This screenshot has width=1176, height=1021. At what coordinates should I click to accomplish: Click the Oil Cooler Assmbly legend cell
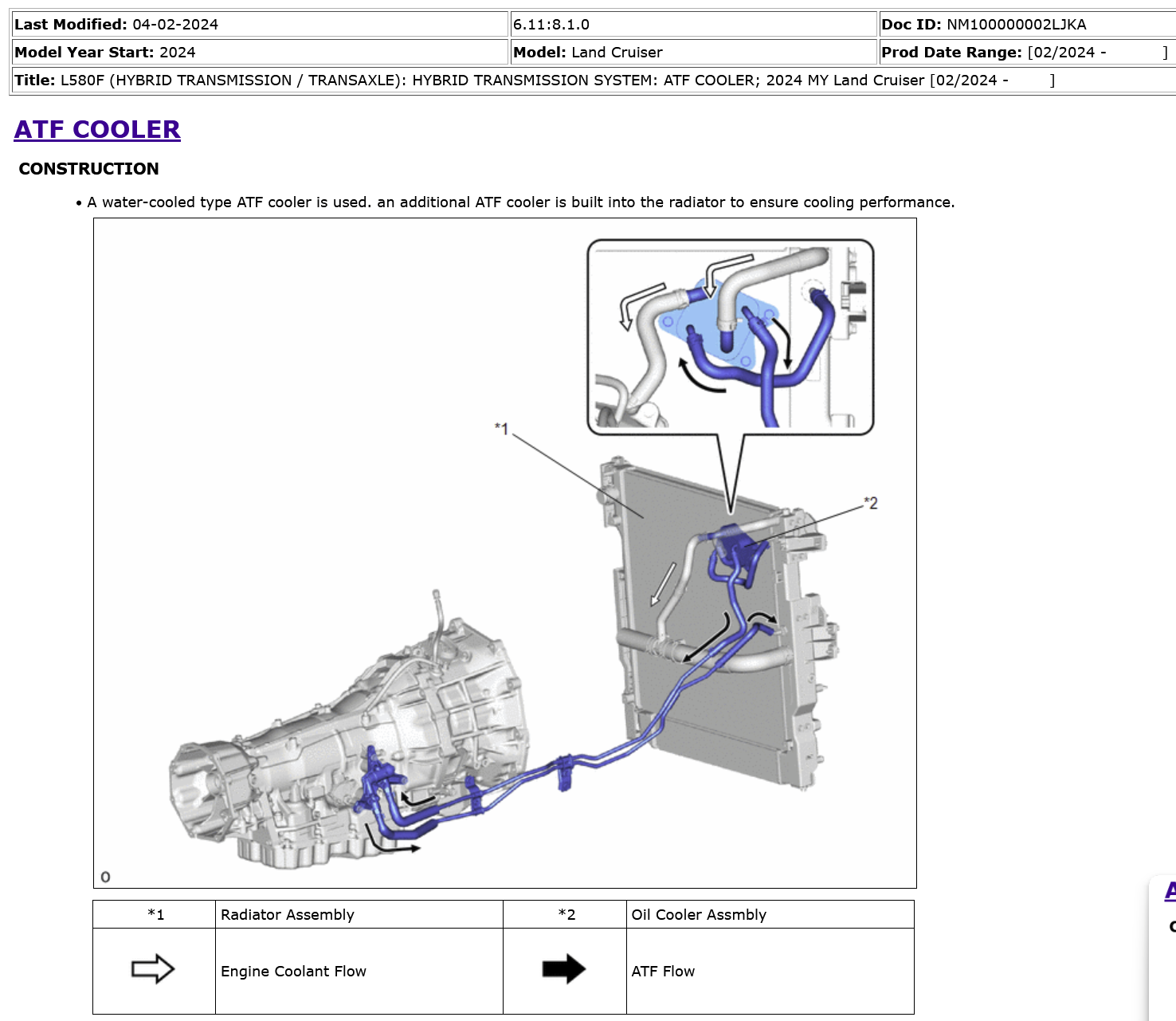pos(770,914)
